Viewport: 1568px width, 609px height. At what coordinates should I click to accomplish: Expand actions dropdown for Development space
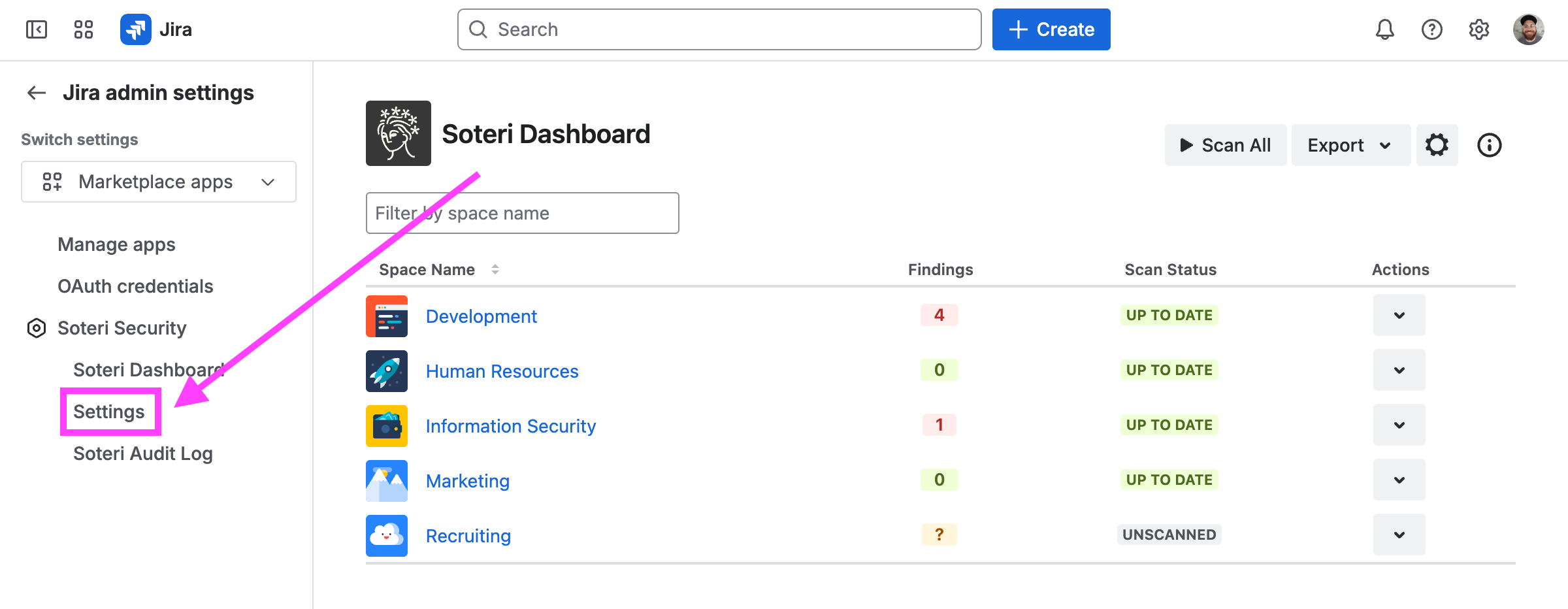pyautogui.click(x=1399, y=316)
